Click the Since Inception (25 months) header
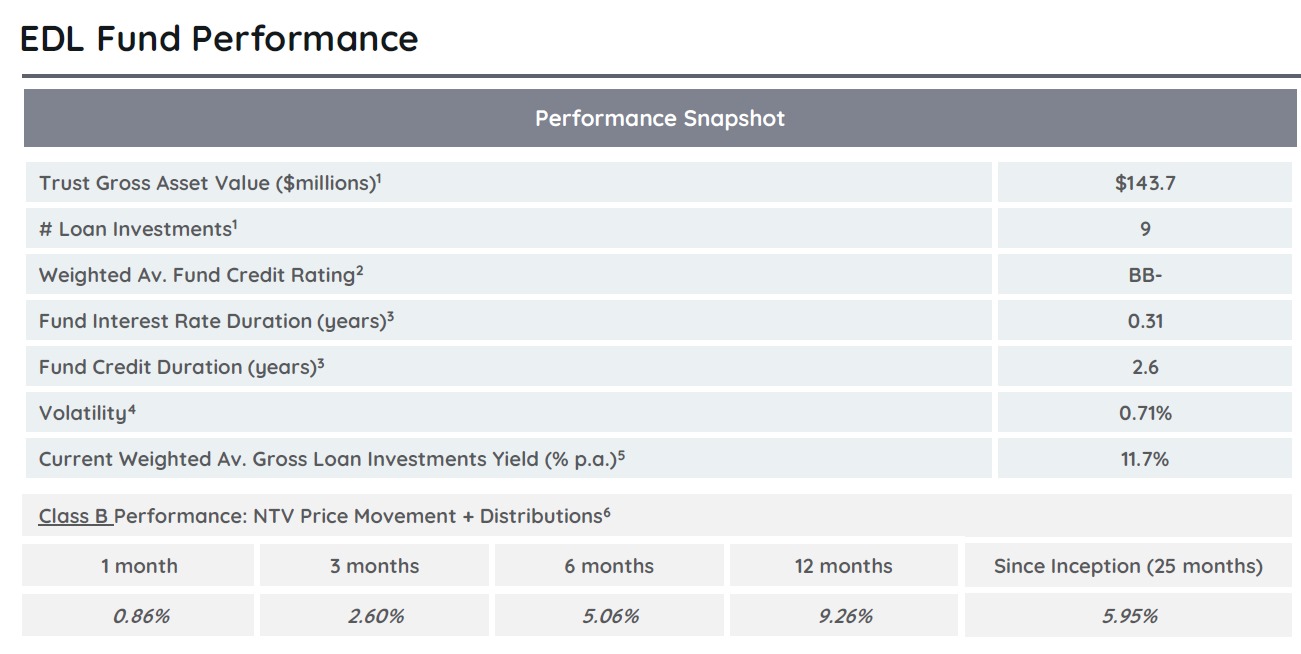This screenshot has width=1301, height=654. click(1128, 566)
